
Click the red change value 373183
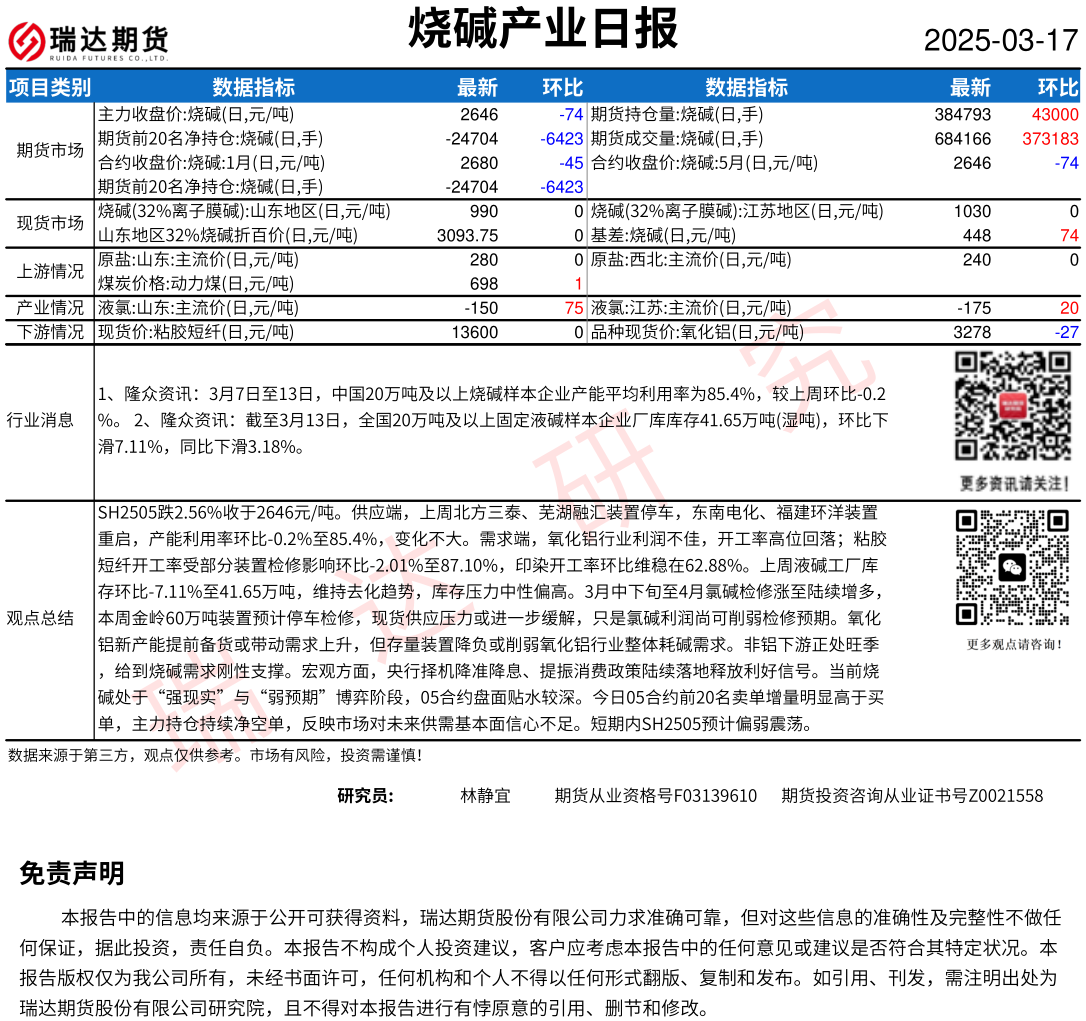pos(1050,139)
